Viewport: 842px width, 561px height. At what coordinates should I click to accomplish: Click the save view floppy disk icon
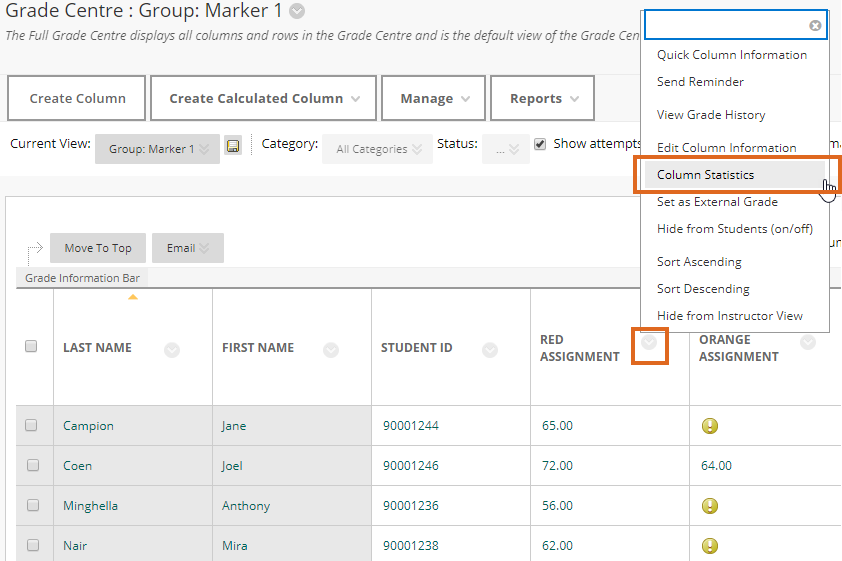[233, 146]
